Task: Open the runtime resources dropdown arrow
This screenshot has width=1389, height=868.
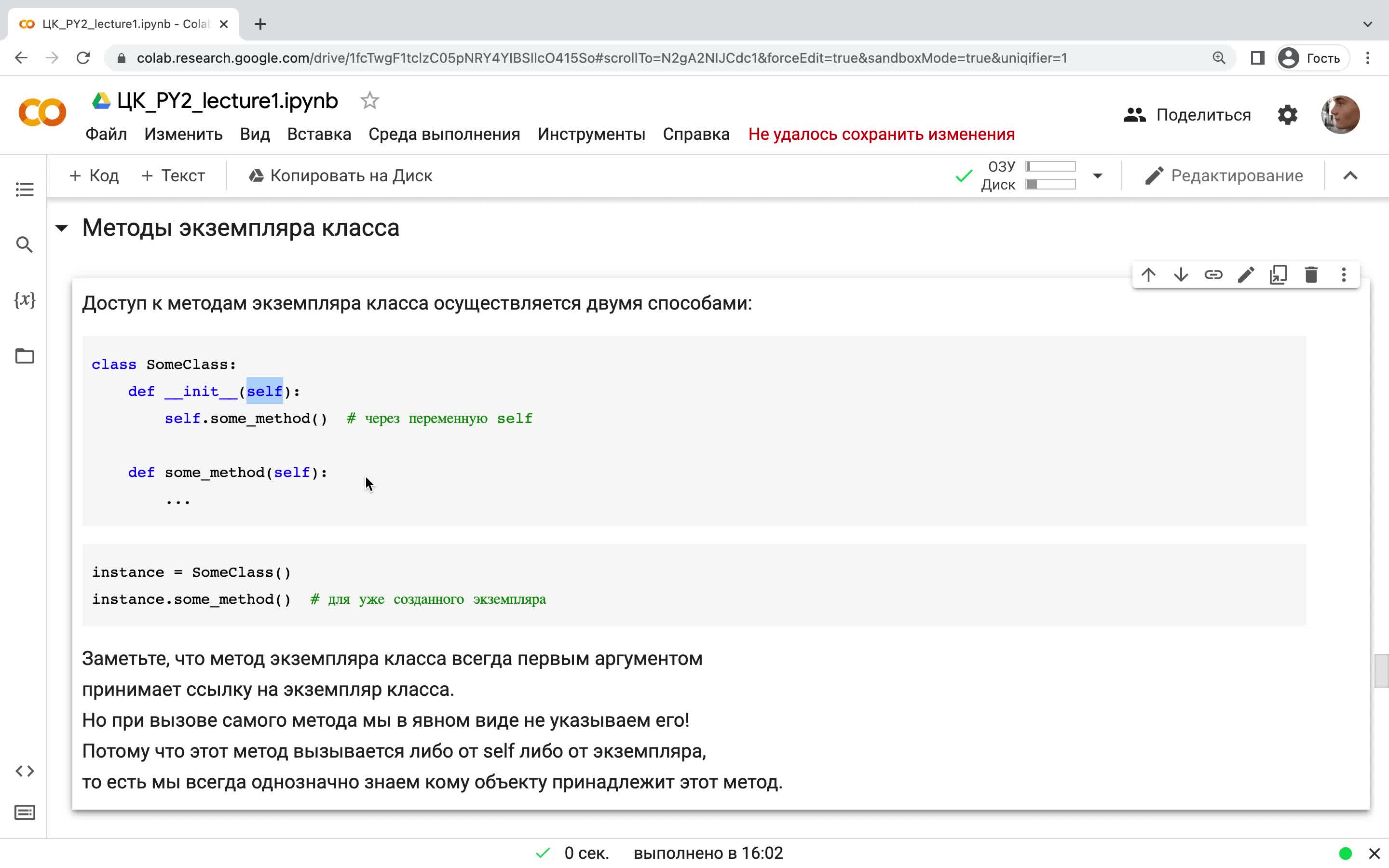Action: 1097,176
